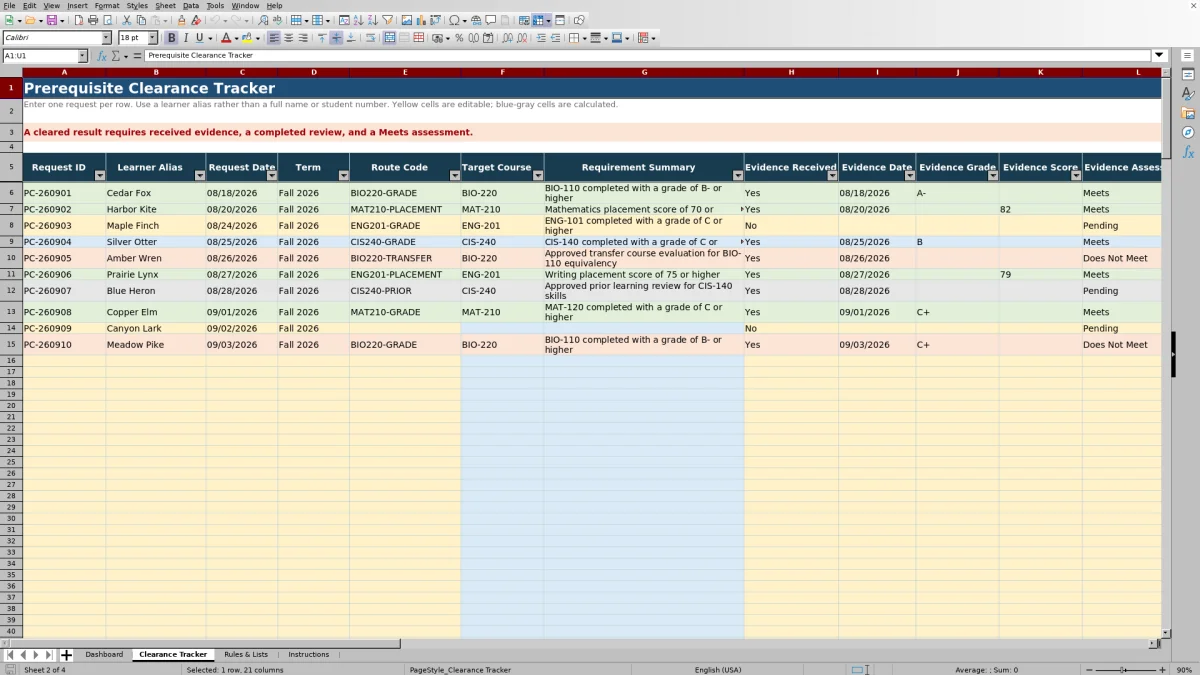The image size is (1200, 675).
Task: Open the sidebar Navigator compass icon
Action: click(x=1188, y=132)
